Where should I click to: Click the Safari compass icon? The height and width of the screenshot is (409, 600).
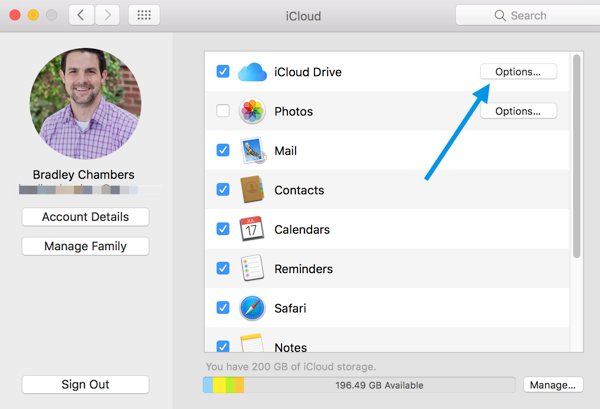tap(252, 308)
